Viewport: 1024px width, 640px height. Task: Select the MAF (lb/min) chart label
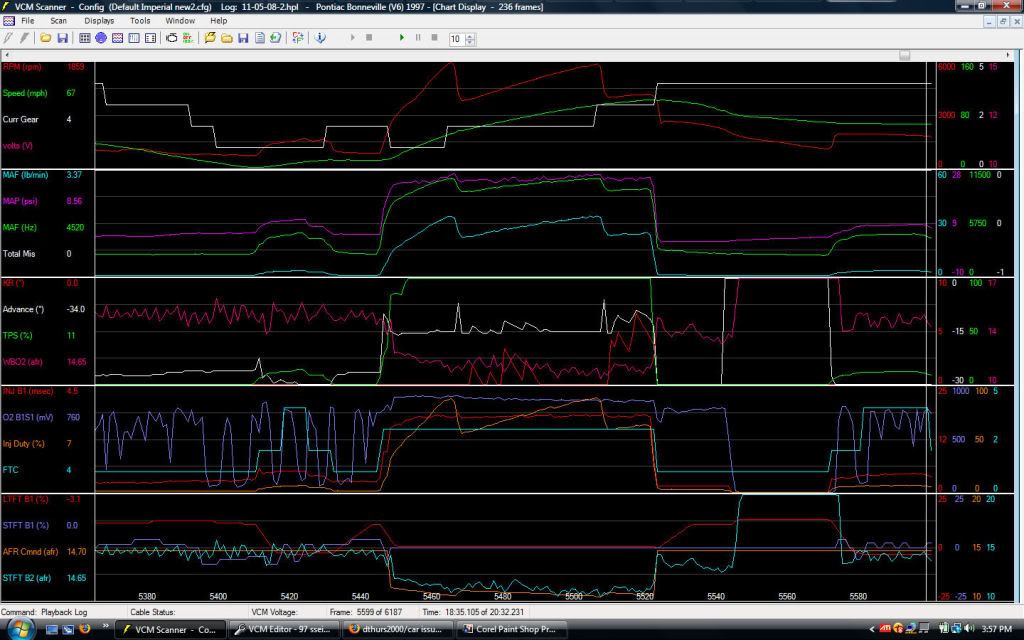click(x=25, y=175)
